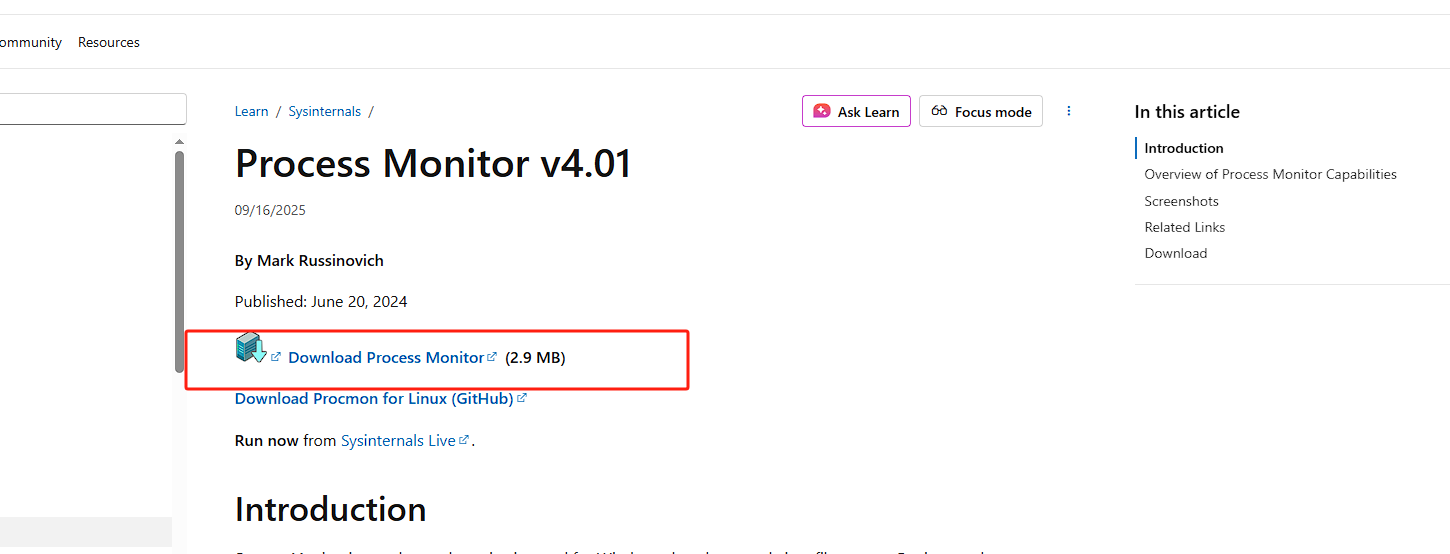Go to the Learn breadcrumb

pos(251,111)
